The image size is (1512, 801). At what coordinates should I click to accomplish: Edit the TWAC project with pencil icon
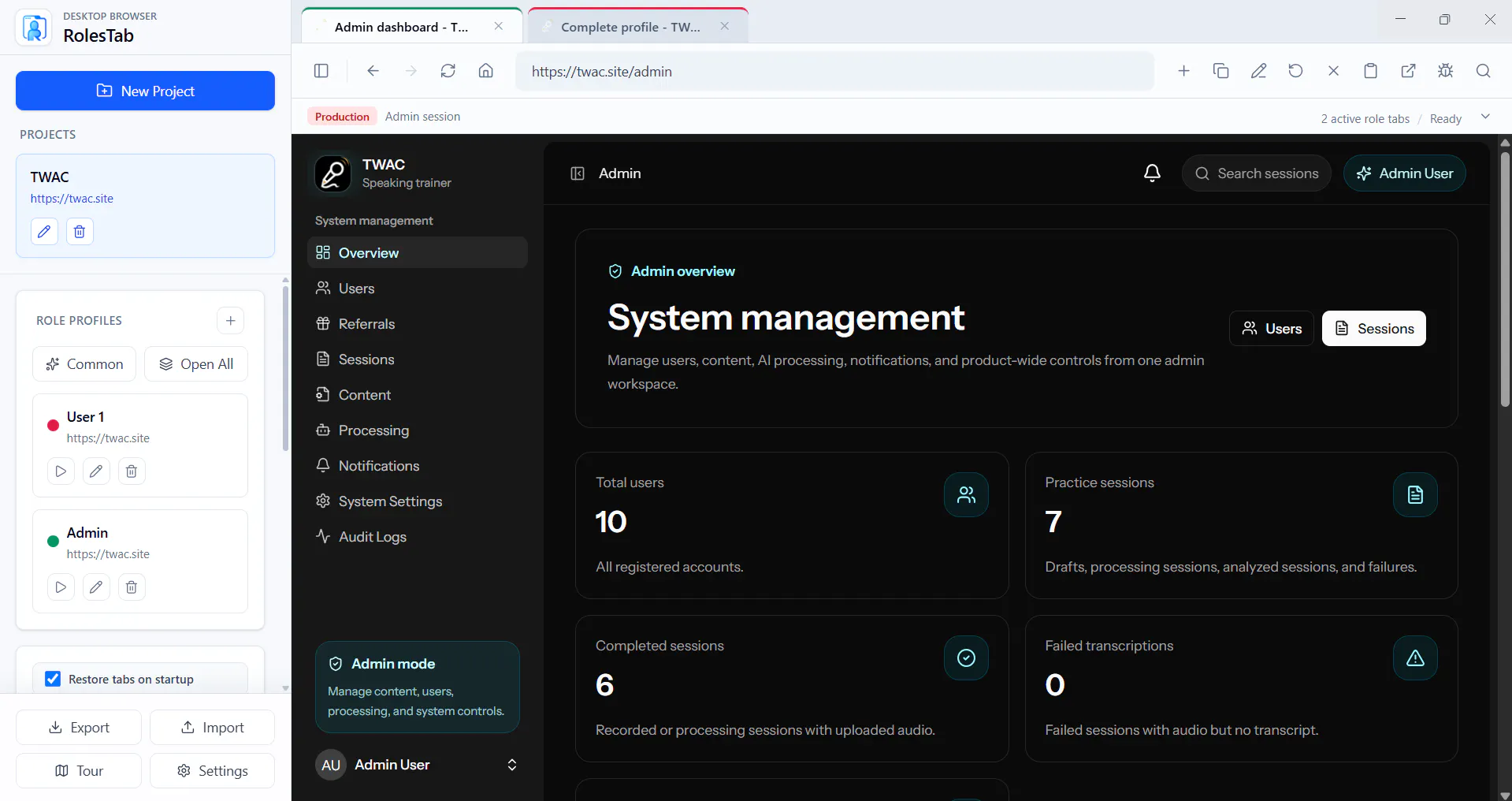click(44, 232)
